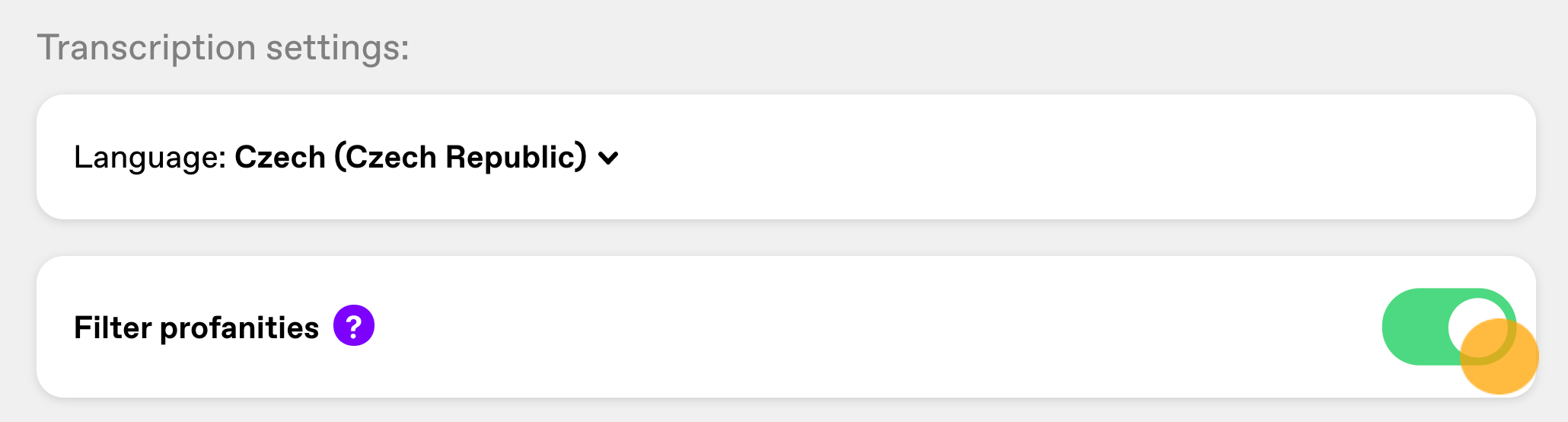
Task: Click the down arrow after Czech (Czech Republic)
Action: 608,158
